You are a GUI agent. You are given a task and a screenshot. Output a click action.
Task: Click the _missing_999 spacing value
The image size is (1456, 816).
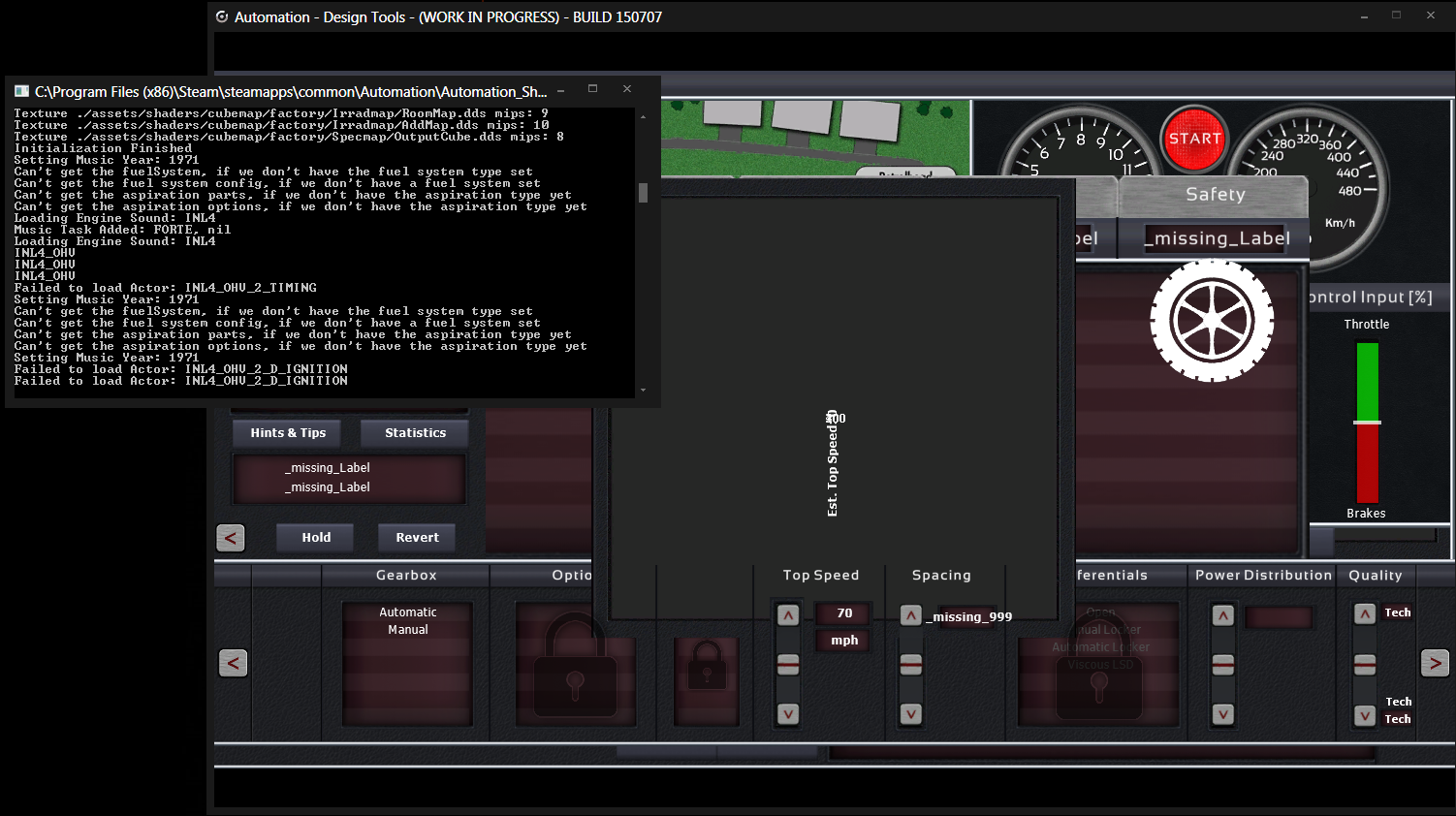[968, 617]
